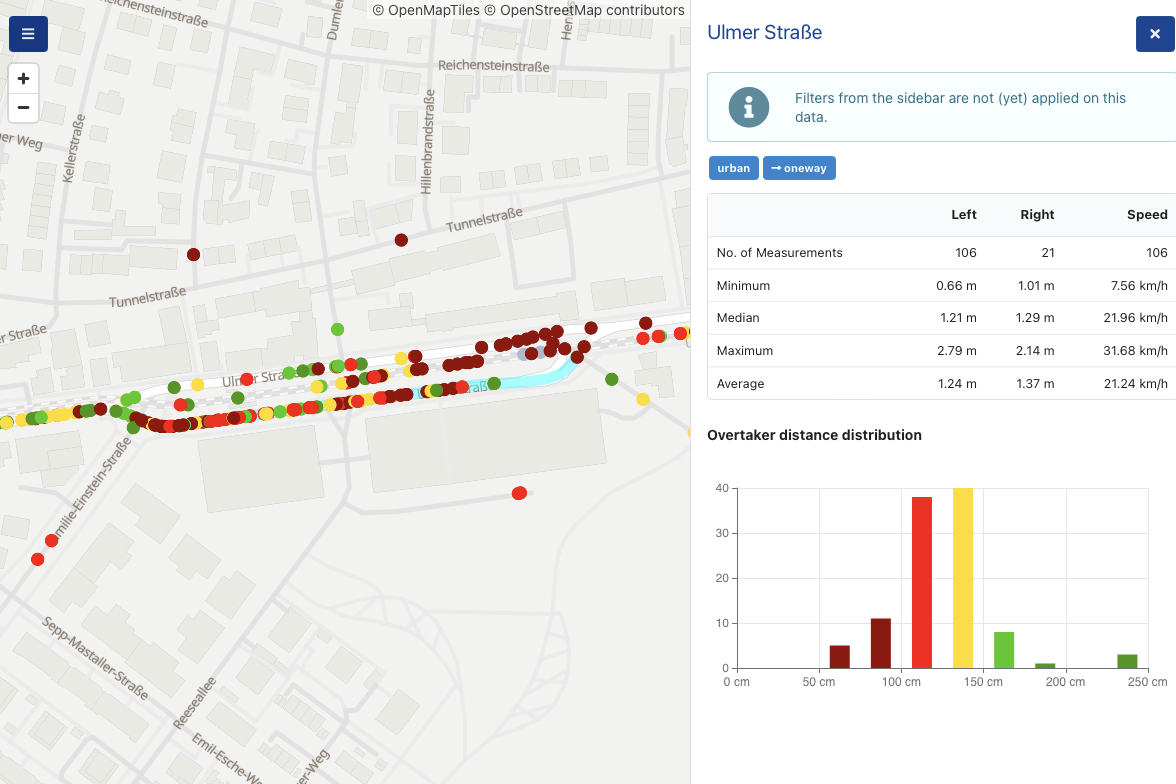Click the Hillenbrandstraße map label
The width and height of the screenshot is (1176, 784).
coord(427,142)
